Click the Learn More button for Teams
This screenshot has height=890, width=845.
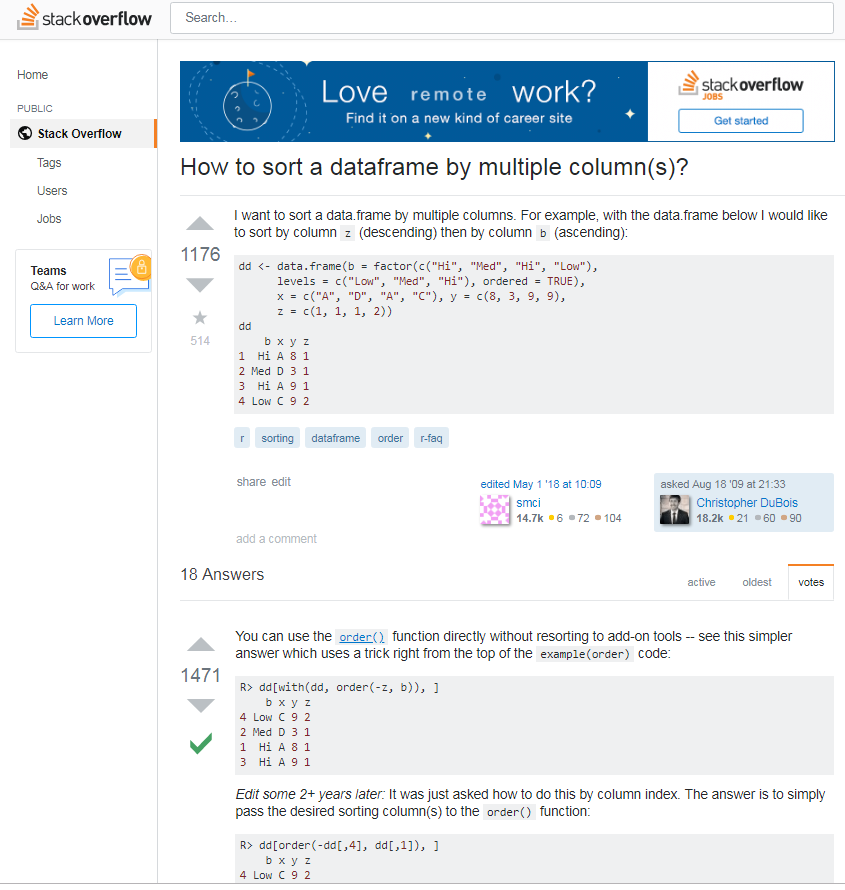(83, 321)
